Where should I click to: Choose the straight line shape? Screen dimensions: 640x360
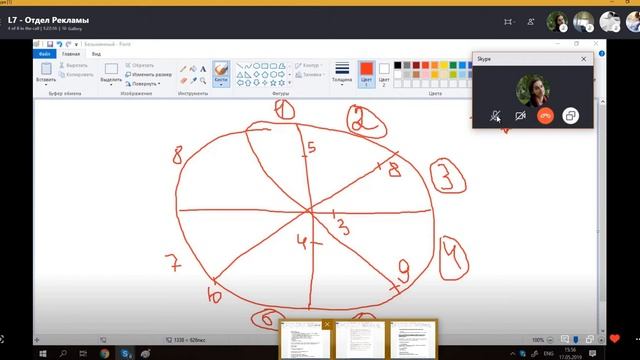pyautogui.click(x=240, y=66)
